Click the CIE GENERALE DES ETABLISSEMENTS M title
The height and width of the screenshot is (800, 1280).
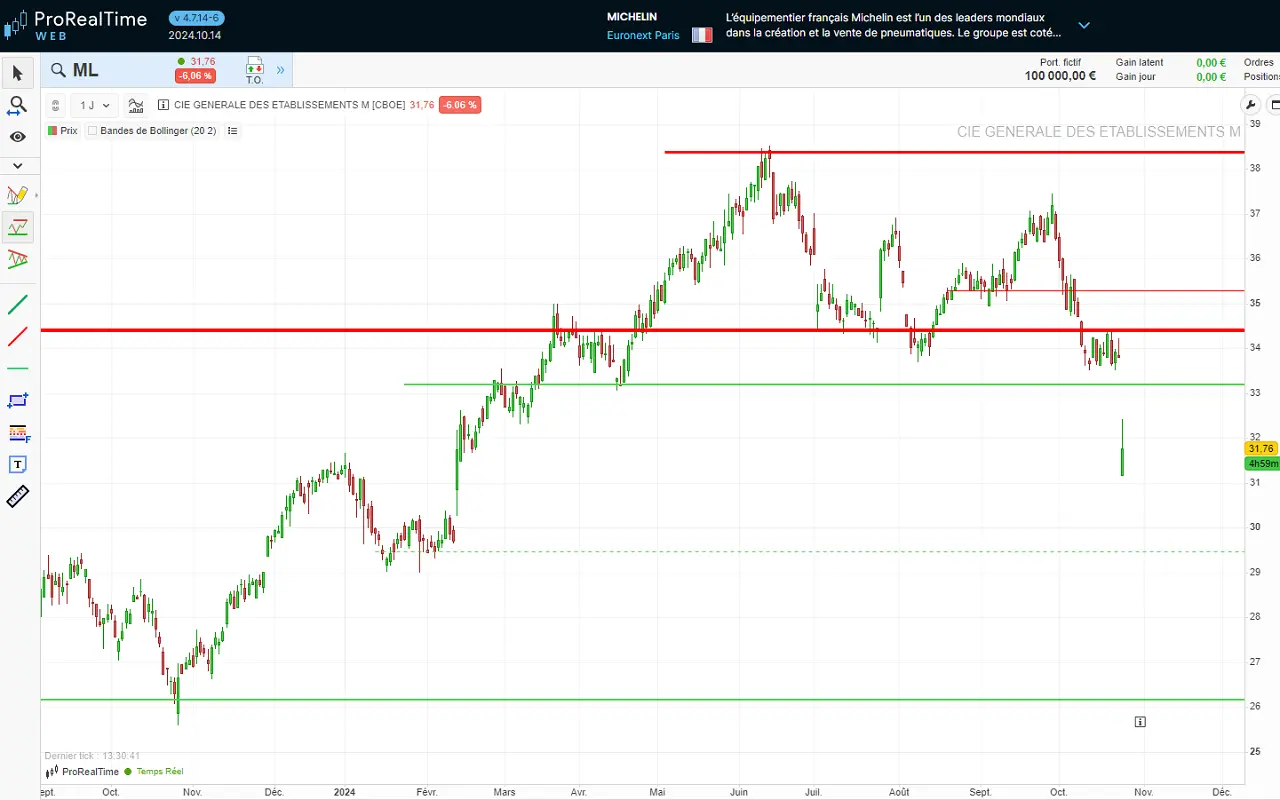[1098, 132]
